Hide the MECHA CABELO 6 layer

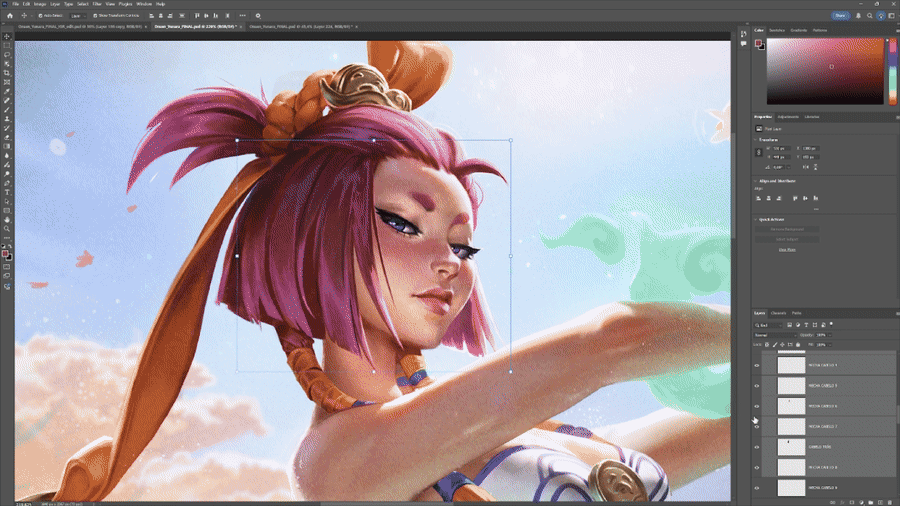[757, 406]
